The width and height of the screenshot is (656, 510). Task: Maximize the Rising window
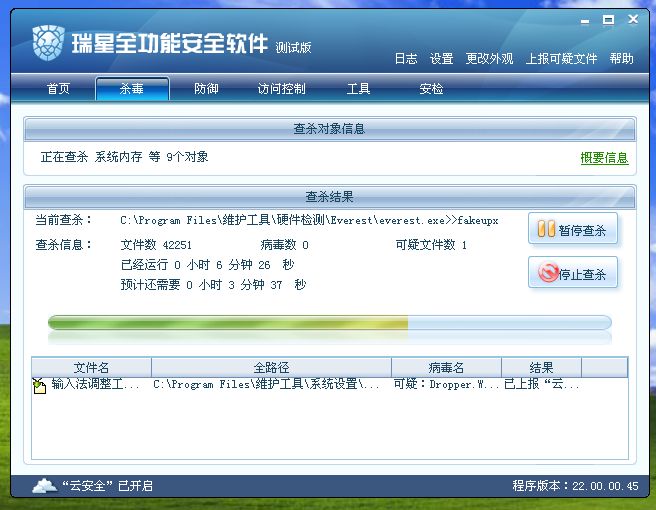[609, 20]
